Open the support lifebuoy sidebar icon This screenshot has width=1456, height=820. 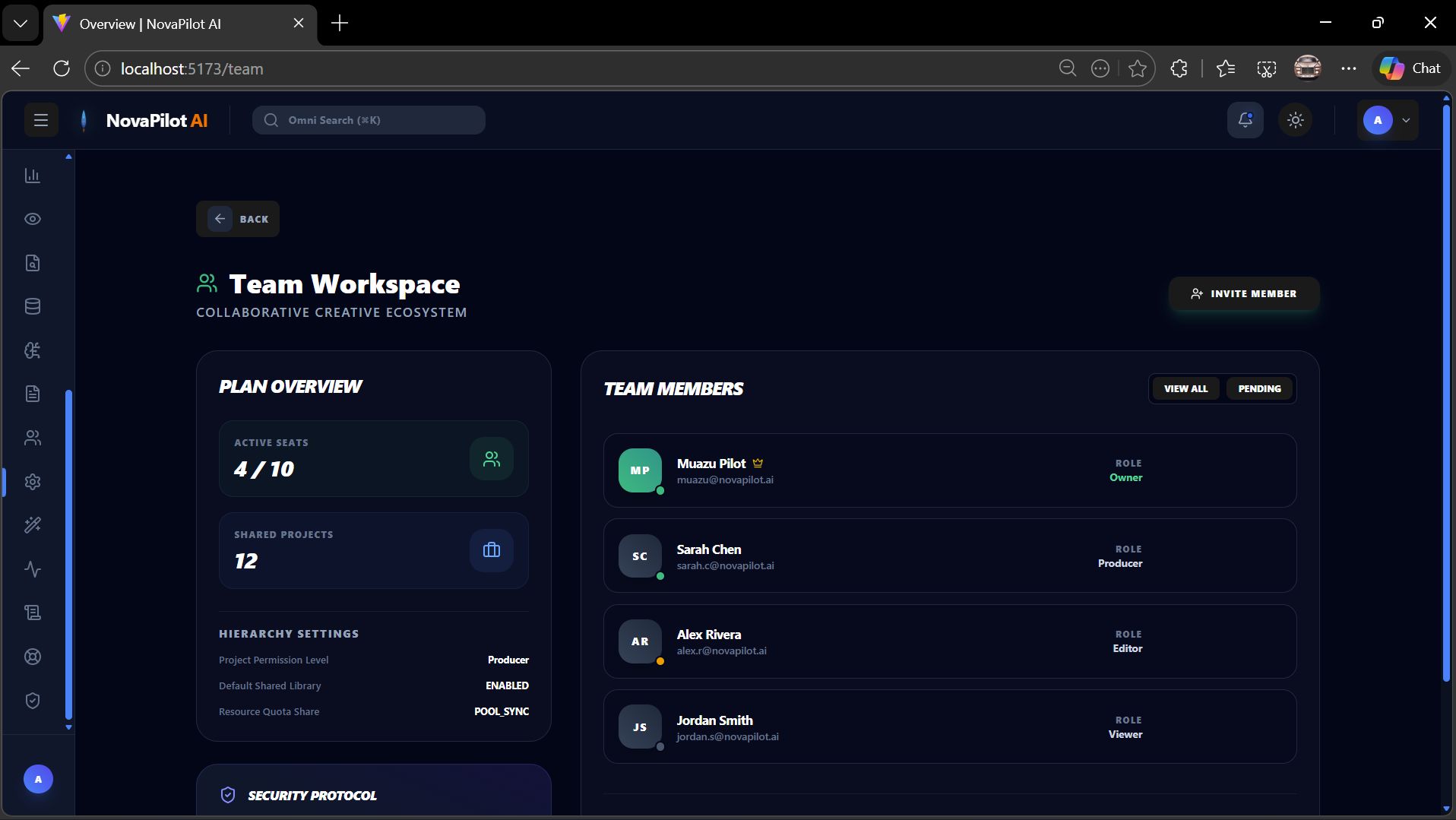33,657
